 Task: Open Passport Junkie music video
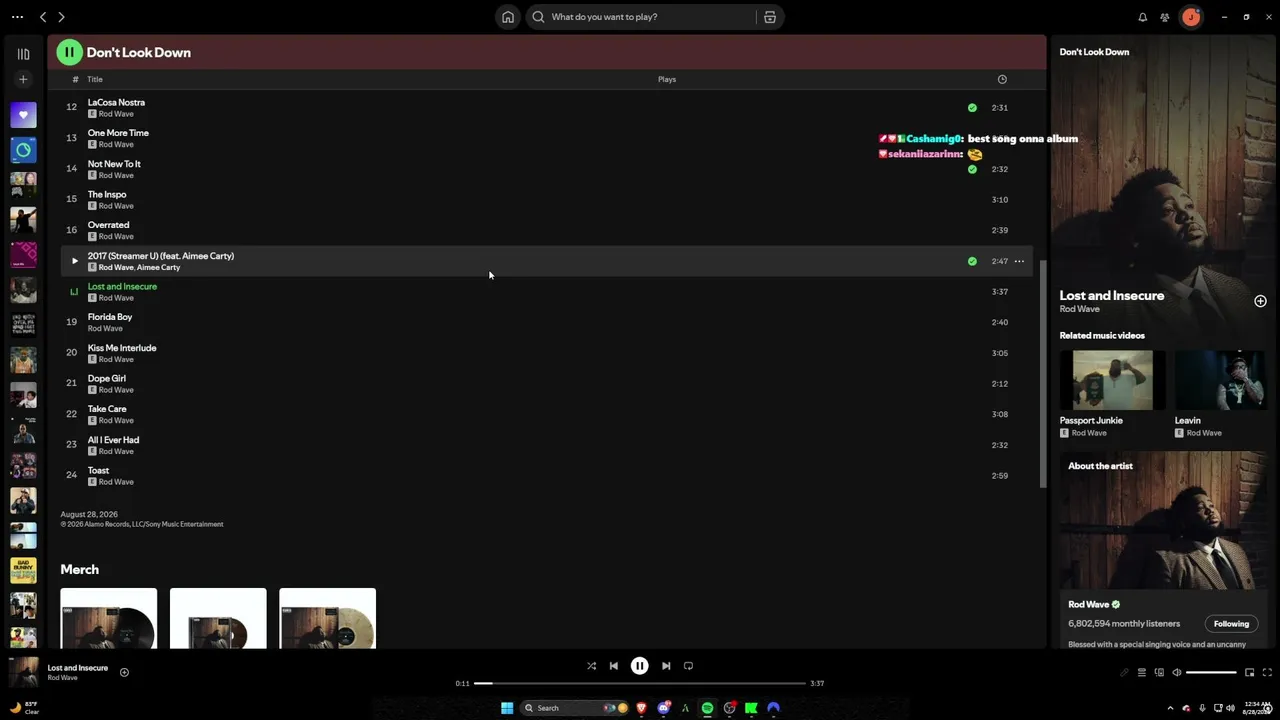coord(1112,380)
